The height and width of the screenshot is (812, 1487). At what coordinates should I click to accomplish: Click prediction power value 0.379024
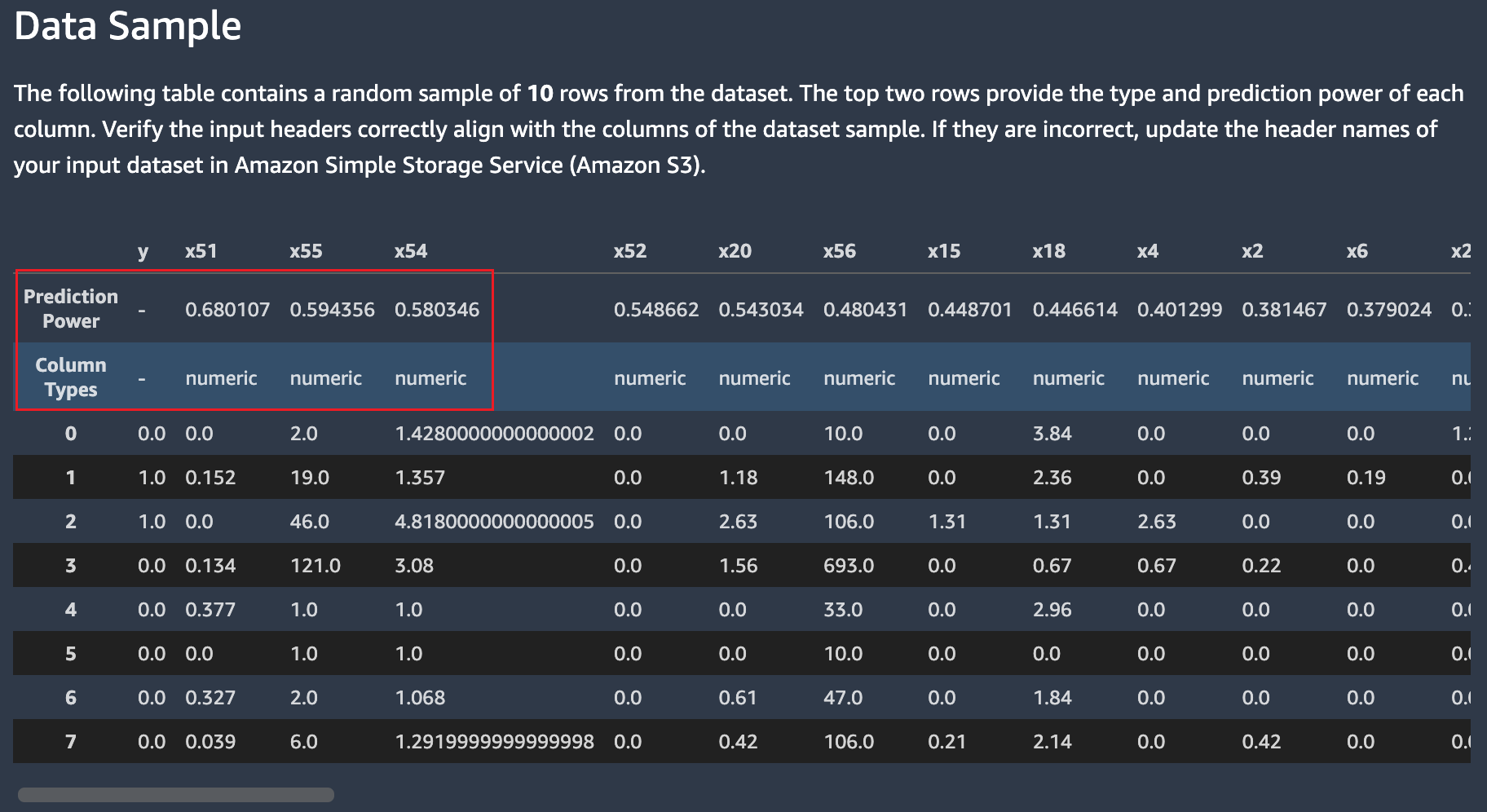tap(1388, 310)
